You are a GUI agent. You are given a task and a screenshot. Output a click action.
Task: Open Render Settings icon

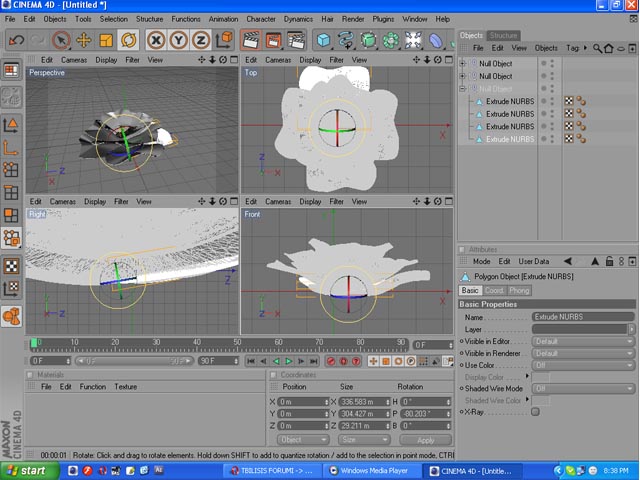pyautogui.click(x=296, y=40)
